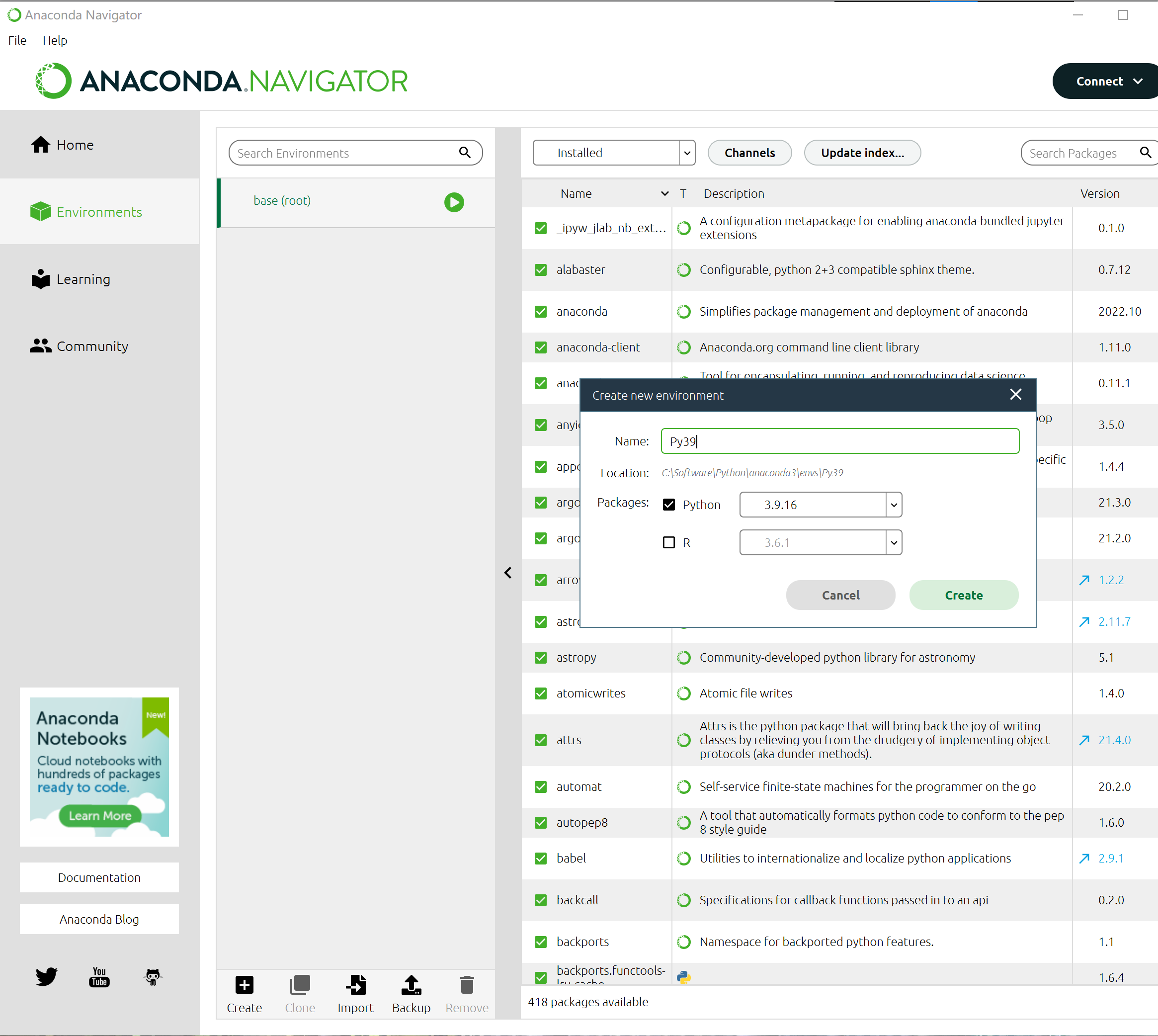
Task: Click the YouTube icon
Action: coord(99,977)
